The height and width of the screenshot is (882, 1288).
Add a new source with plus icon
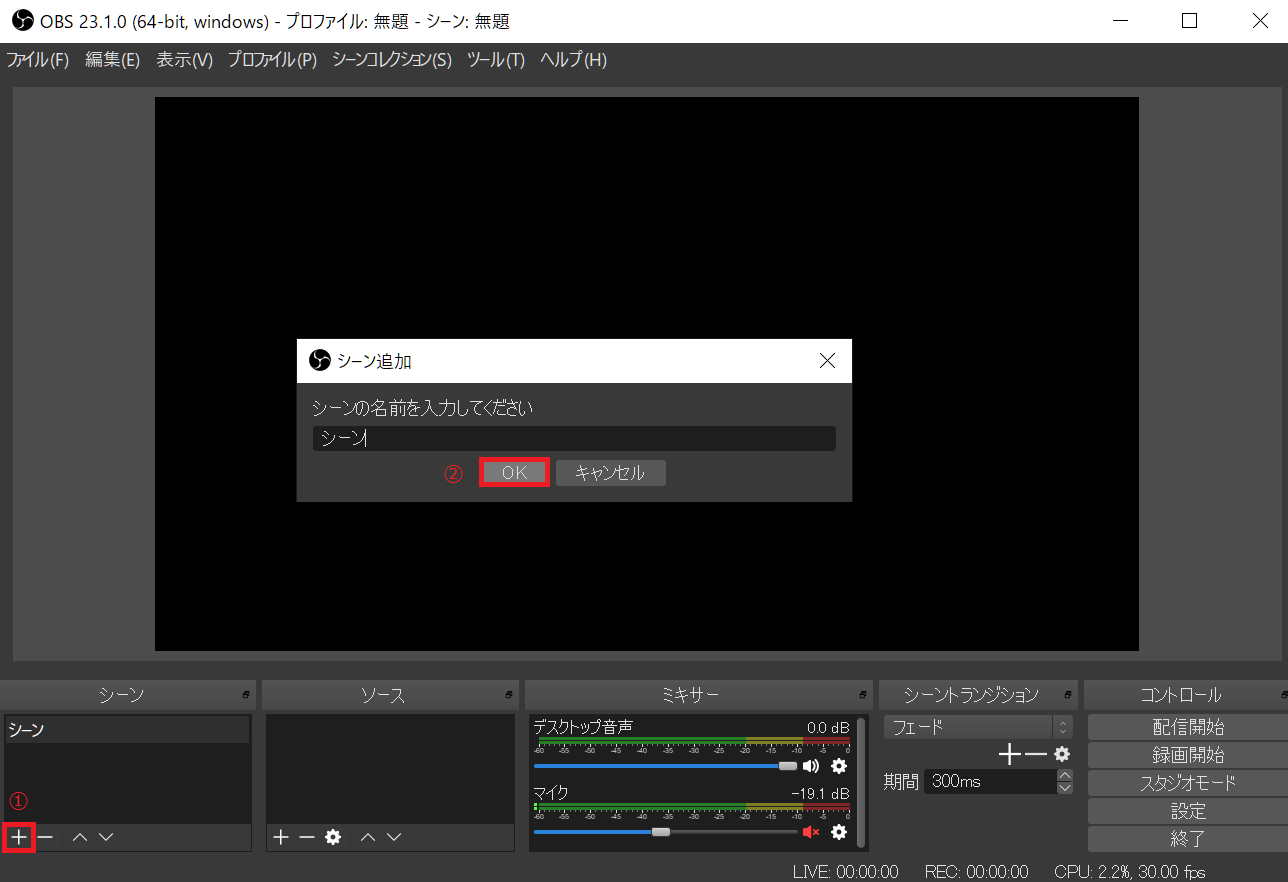coord(281,837)
